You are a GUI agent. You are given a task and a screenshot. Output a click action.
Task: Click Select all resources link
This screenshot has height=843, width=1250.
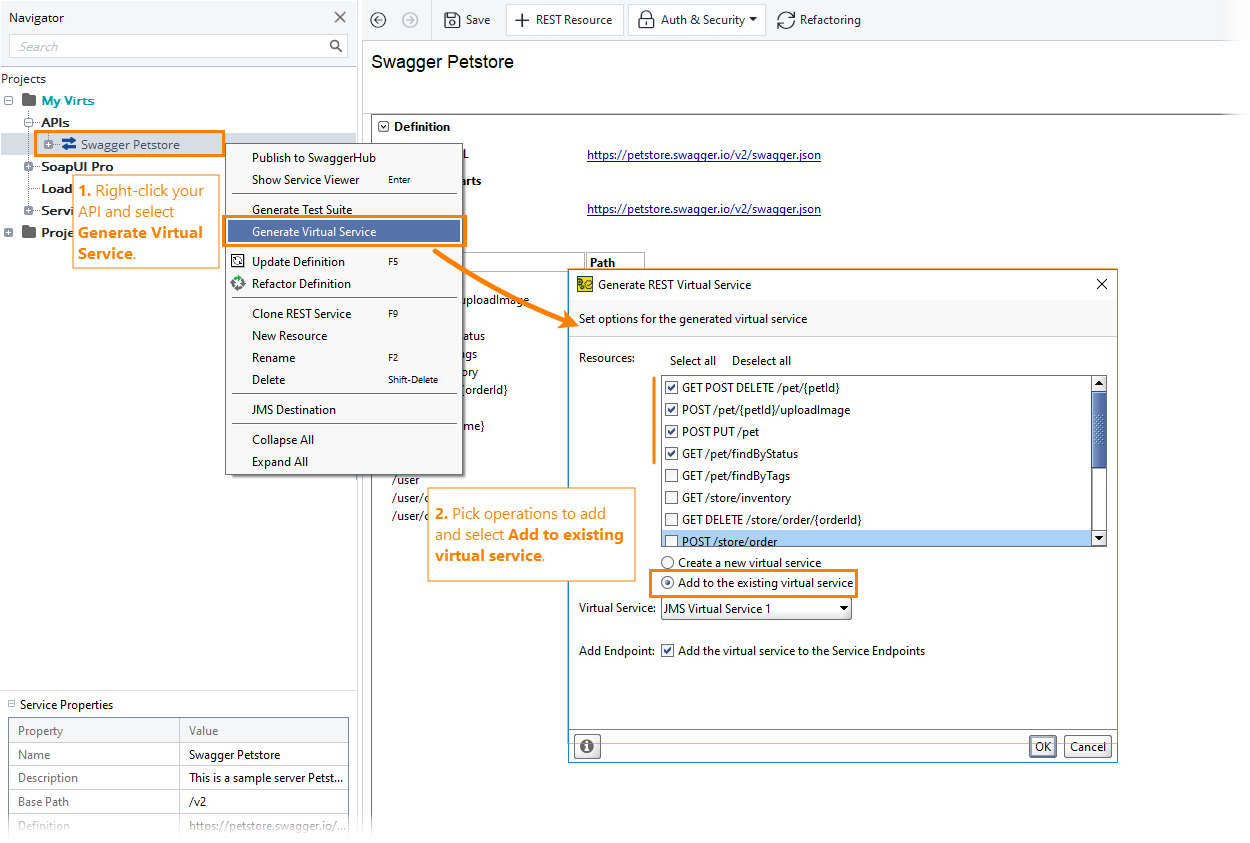(693, 361)
